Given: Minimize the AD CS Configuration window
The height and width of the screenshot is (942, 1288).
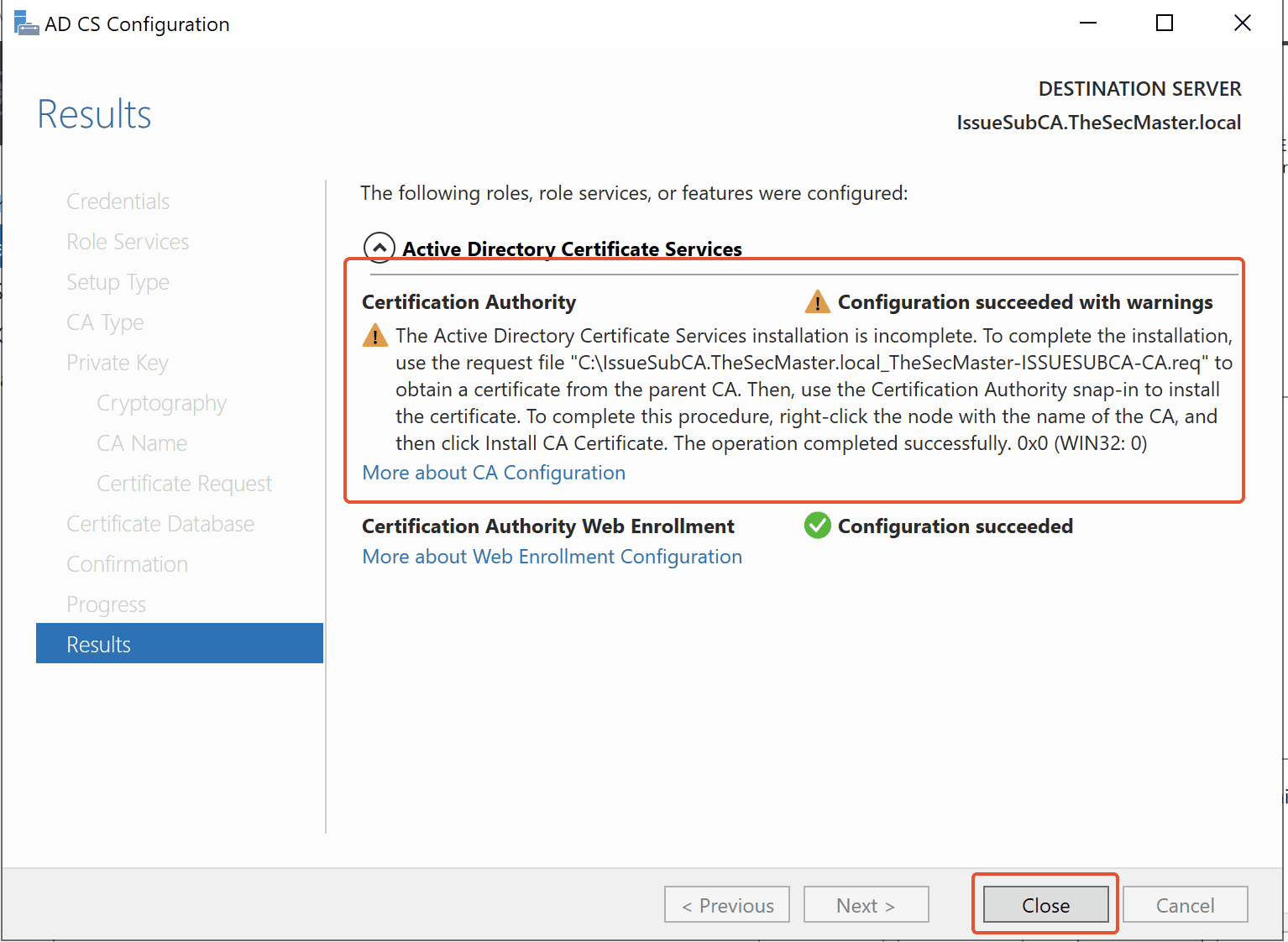Looking at the screenshot, I should point(1088,23).
